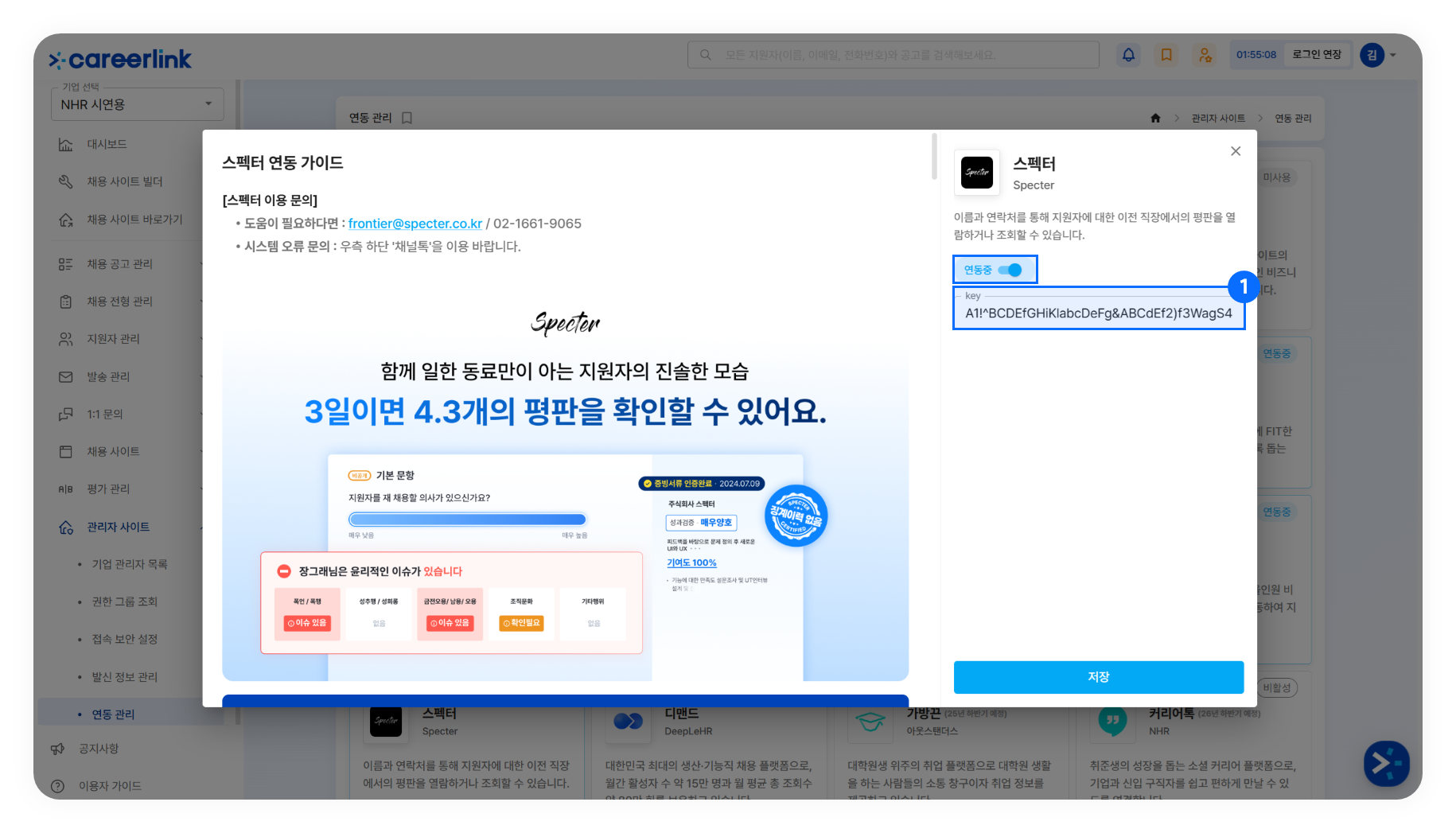1456x833 pixels.
Task: Click the user settings icon in header
Action: [1205, 55]
